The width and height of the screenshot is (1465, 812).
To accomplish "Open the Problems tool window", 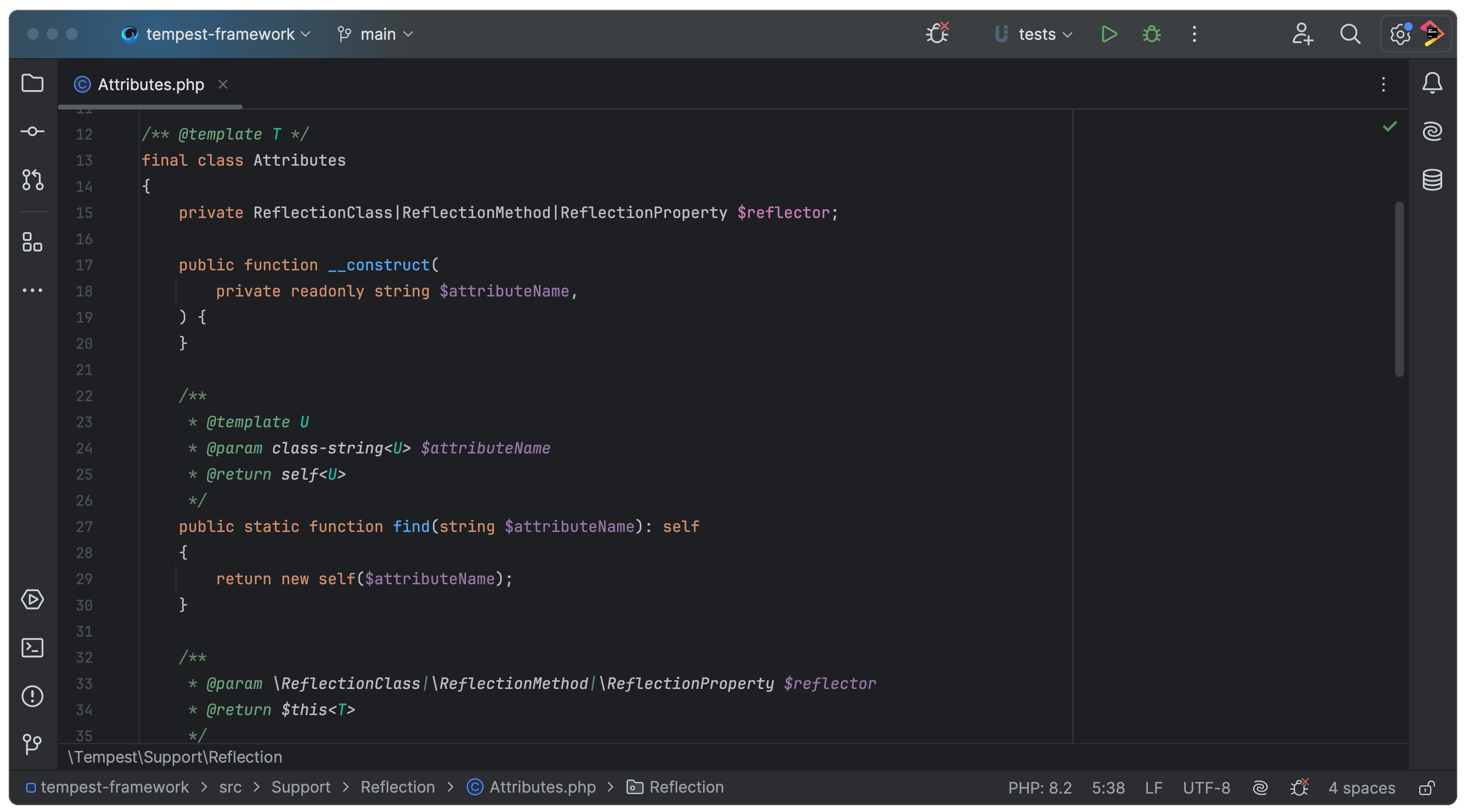I will (32, 696).
